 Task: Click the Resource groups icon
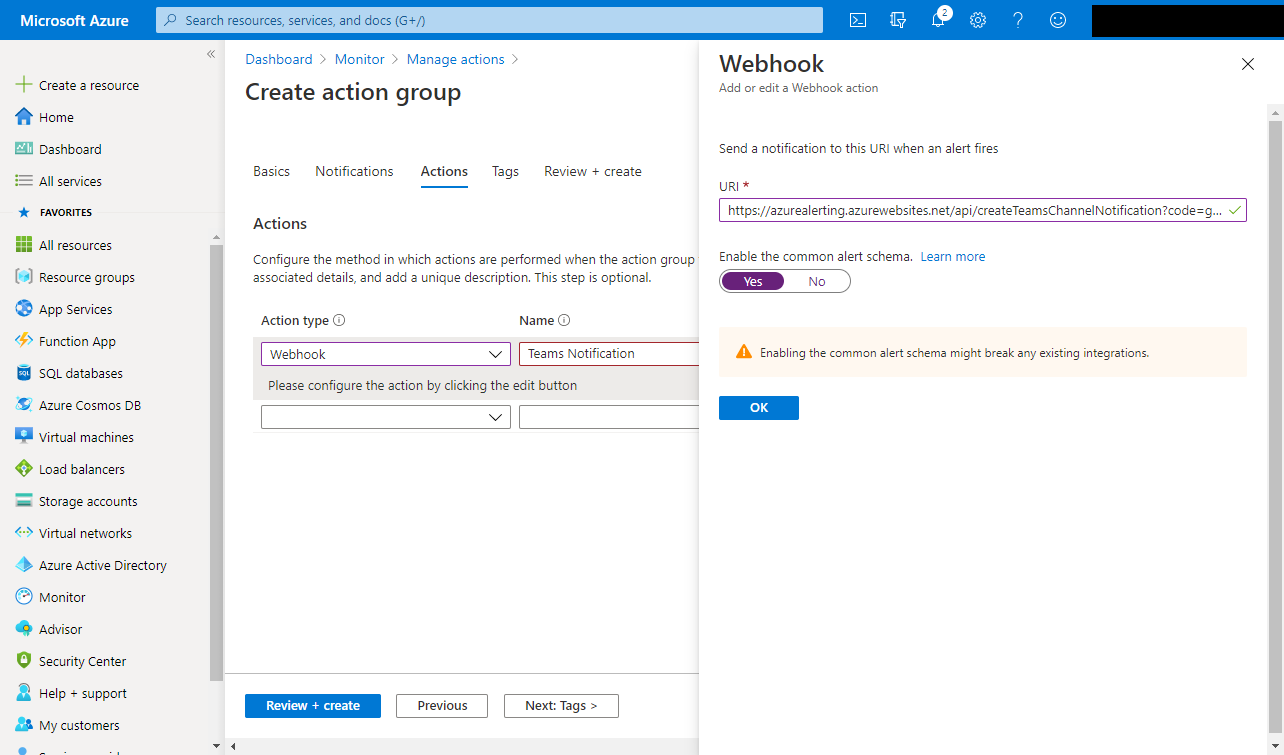[x=24, y=277]
